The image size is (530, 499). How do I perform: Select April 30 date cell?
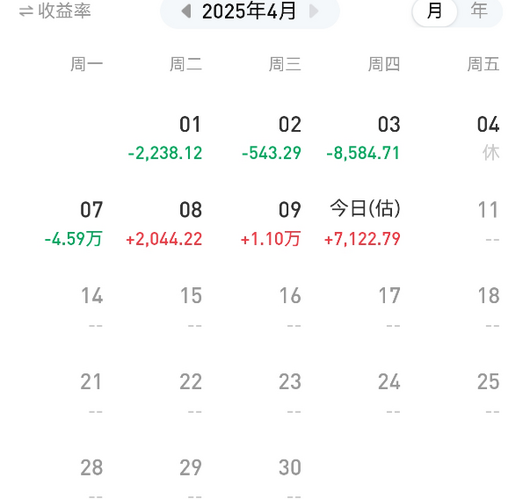click(290, 478)
